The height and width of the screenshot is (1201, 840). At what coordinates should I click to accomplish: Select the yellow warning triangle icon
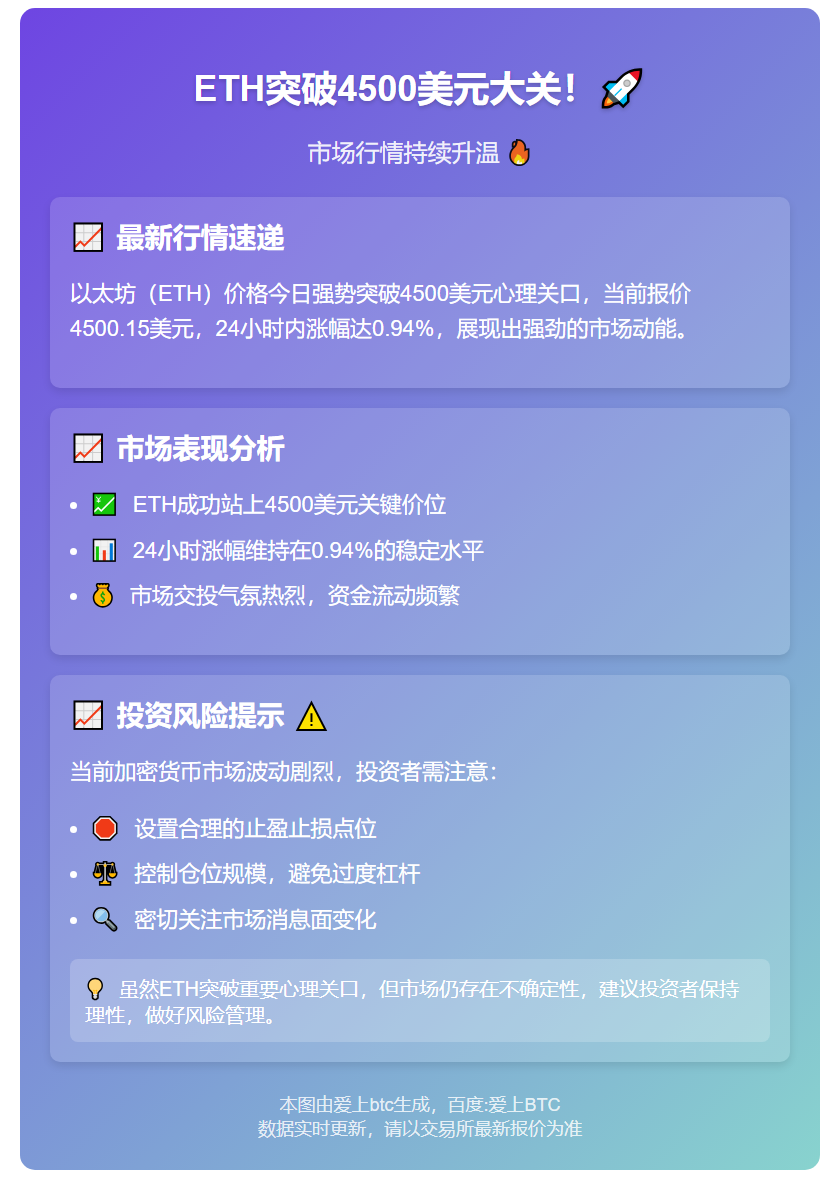pyautogui.click(x=311, y=717)
